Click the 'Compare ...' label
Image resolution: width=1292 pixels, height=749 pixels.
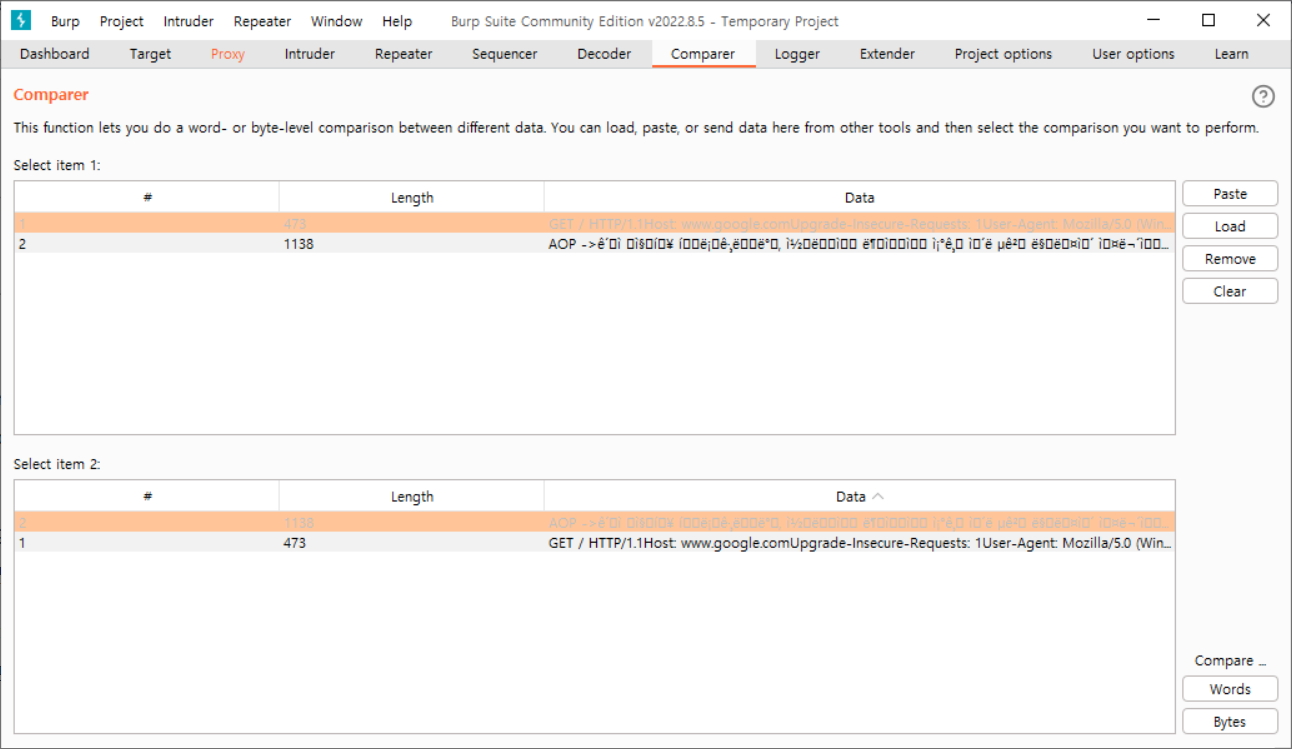point(1230,661)
